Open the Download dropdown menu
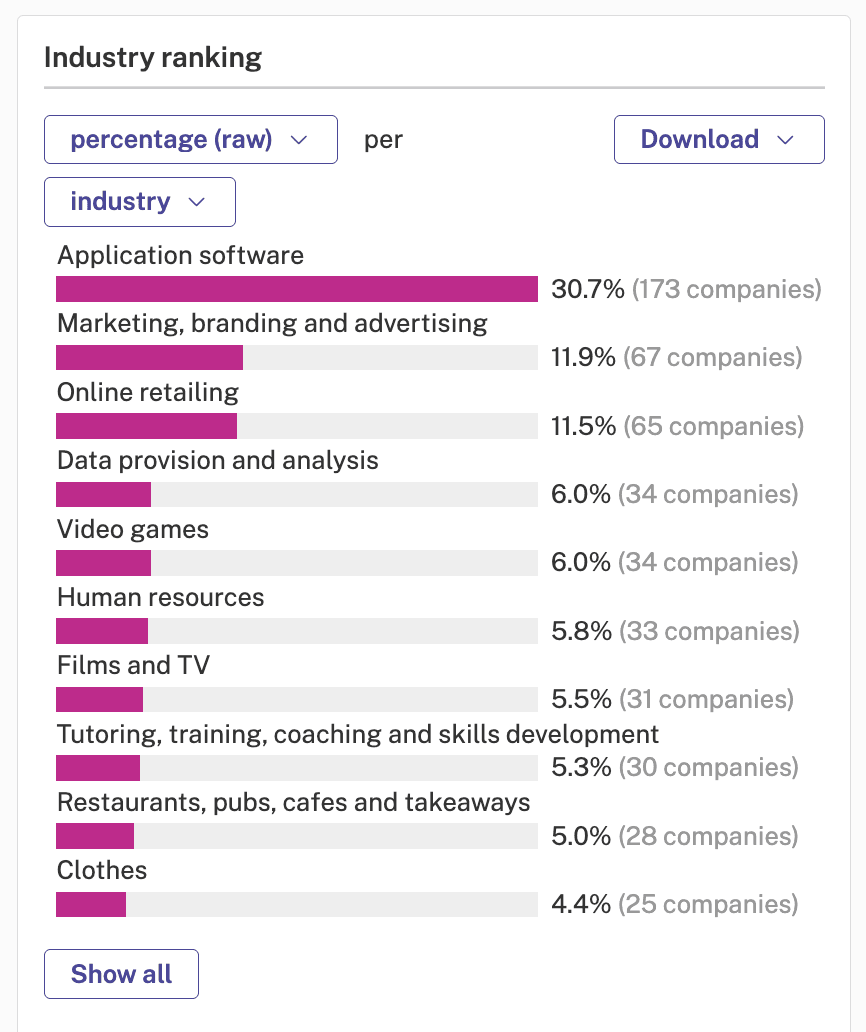The height and width of the screenshot is (1032, 866). coord(719,140)
